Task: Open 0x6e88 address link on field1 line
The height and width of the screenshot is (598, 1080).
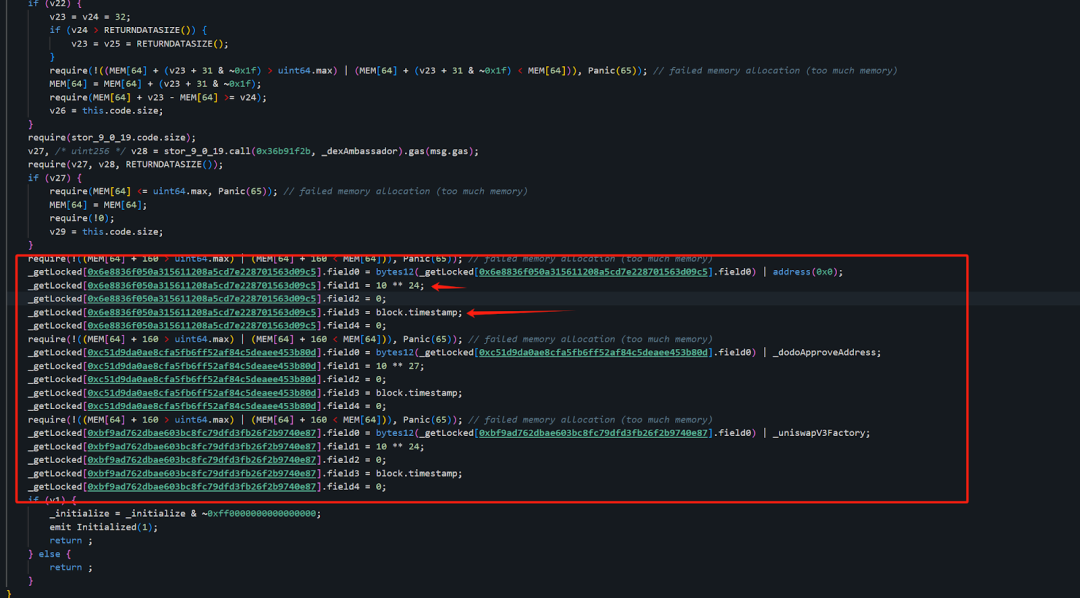Action: (x=202, y=285)
